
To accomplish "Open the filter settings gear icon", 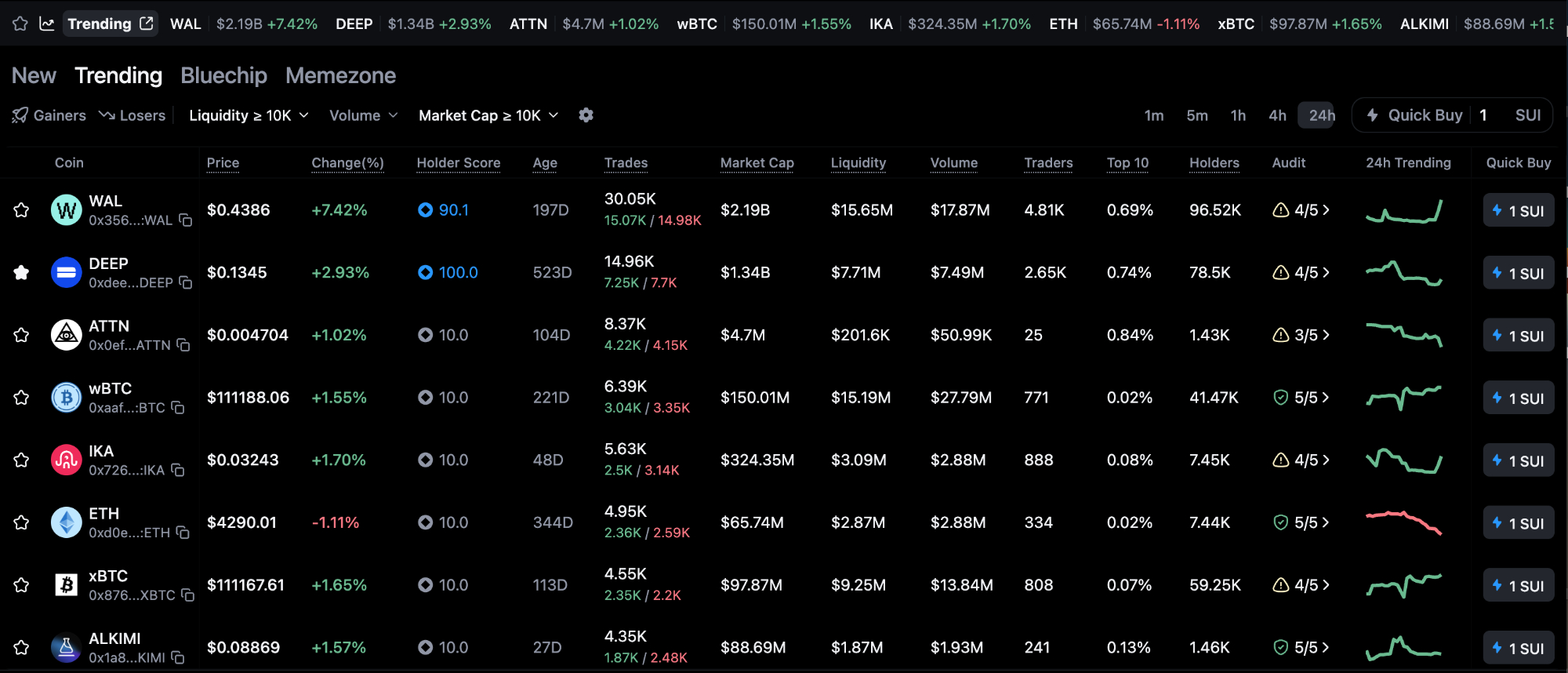I will [x=586, y=115].
